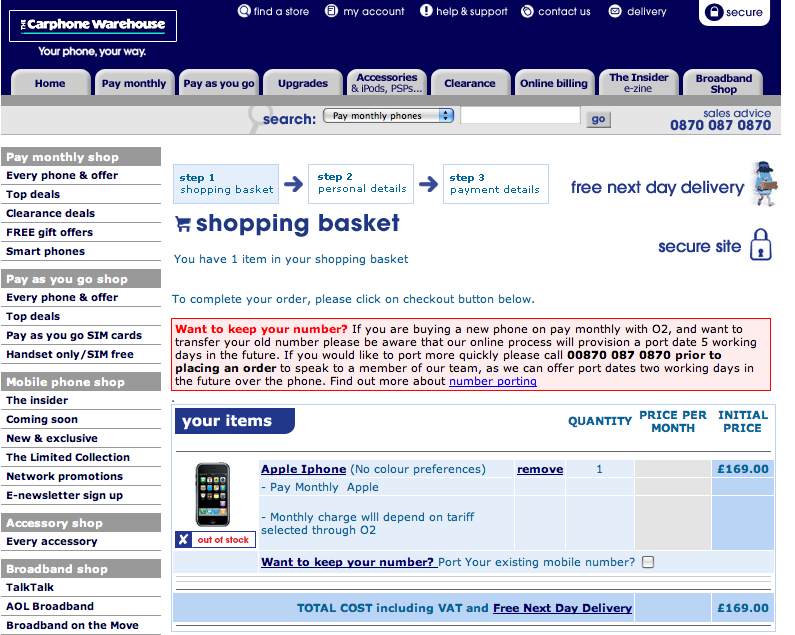Screen dimensions: 795x635
Task: Click the search text field
Action: point(520,115)
